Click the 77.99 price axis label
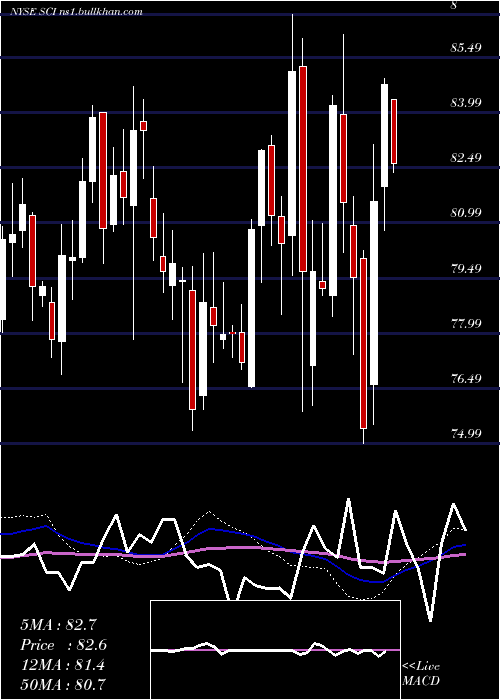Image resolution: width=500 pixels, height=700 pixels. 467,323
